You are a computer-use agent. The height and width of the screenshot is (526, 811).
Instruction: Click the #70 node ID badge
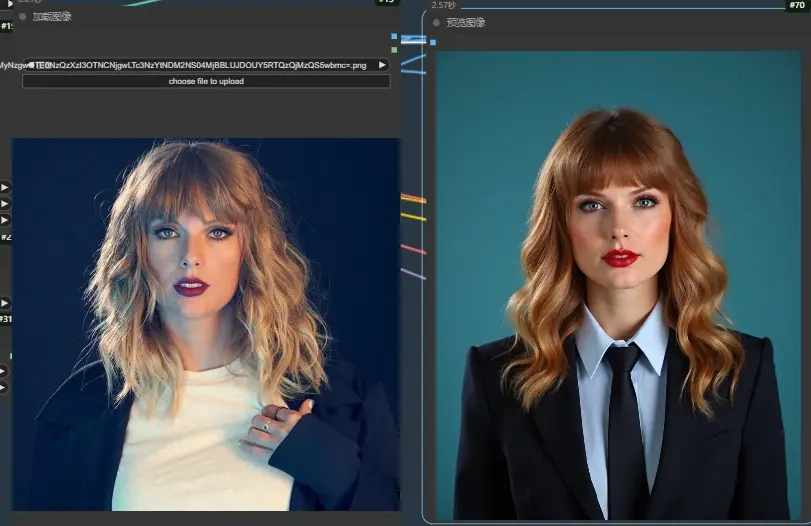pos(797,5)
